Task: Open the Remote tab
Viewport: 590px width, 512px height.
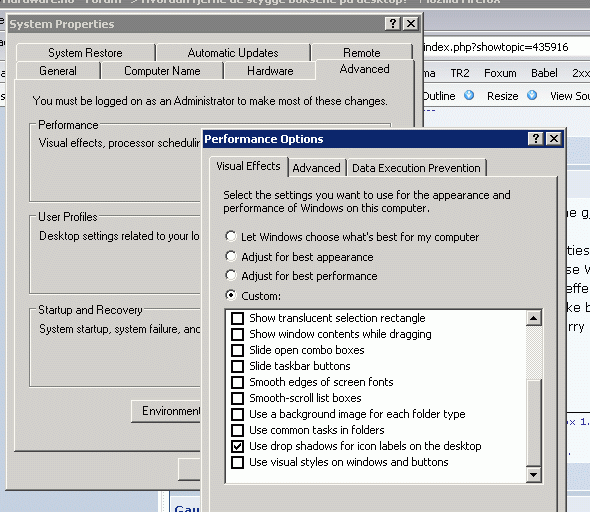Action: pos(362,53)
